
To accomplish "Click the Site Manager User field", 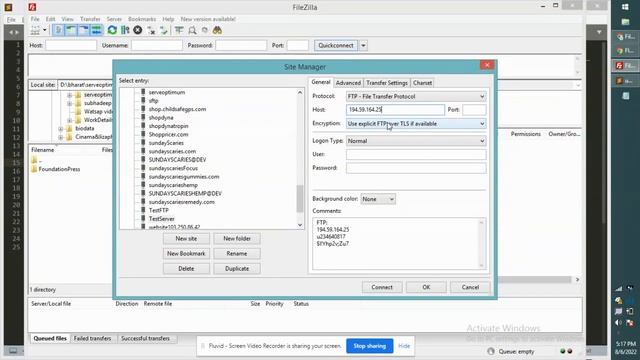I will [416, 154].
